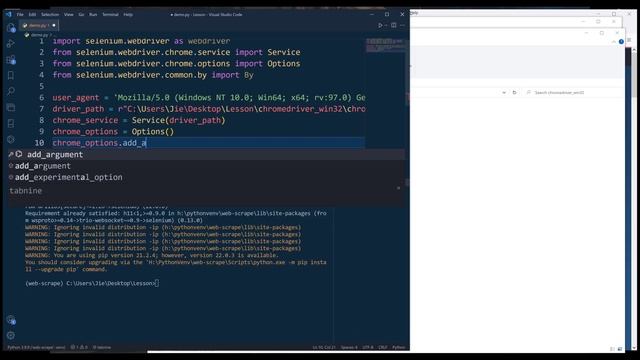Open the View menu
Screen dimensions: 640x360
pos(69,14)
